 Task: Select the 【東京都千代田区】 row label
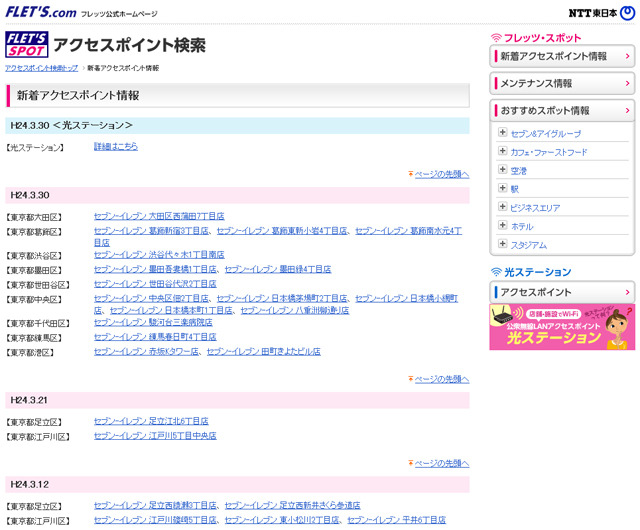(x=38, y=323)
